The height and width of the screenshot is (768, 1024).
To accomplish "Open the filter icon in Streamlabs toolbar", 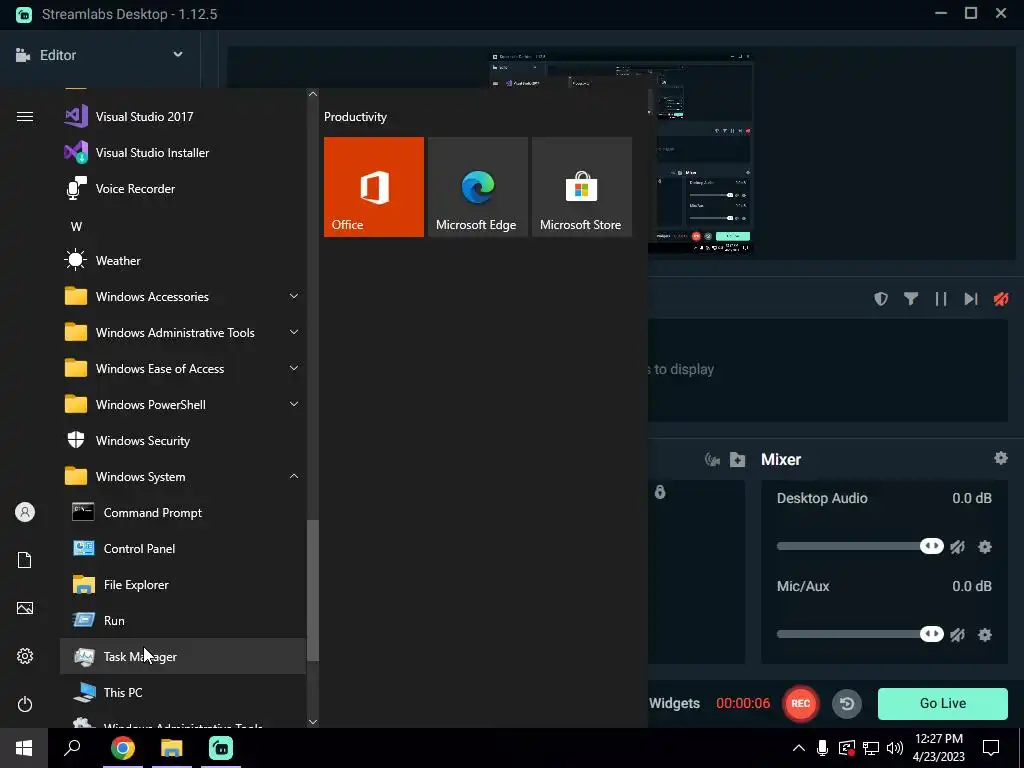I will tap(911, 299).
